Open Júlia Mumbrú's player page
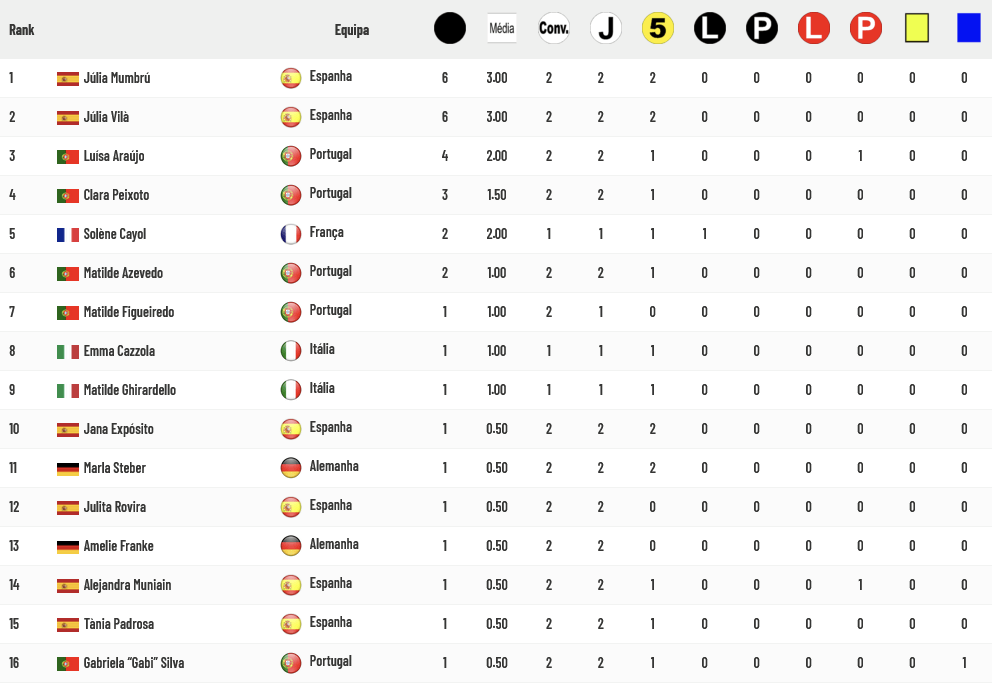 pos(117,78)
